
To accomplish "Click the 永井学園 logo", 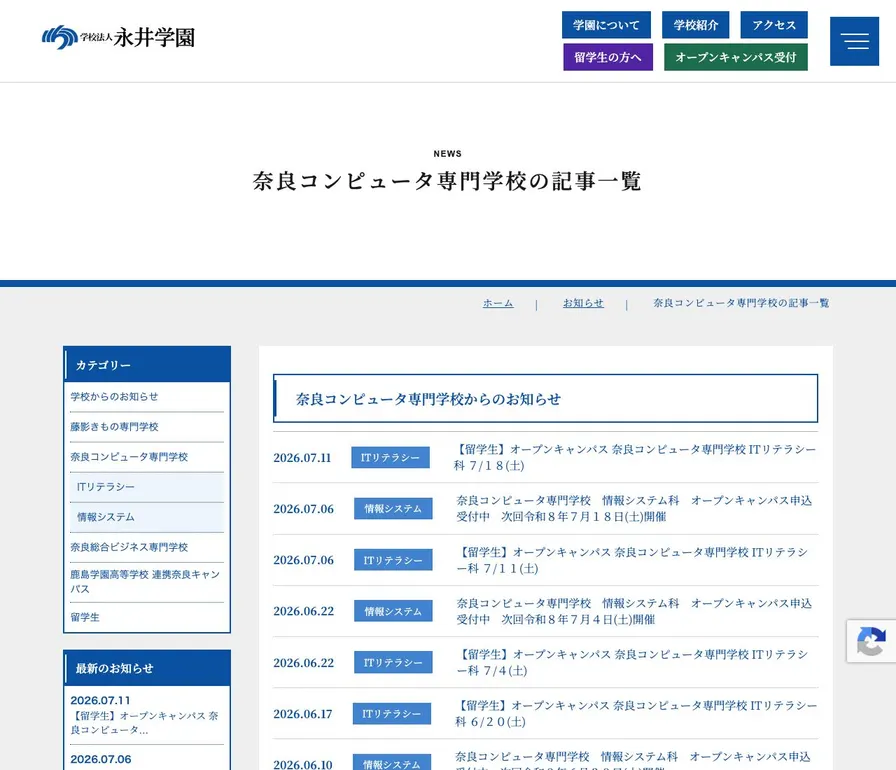I will 118,38.
